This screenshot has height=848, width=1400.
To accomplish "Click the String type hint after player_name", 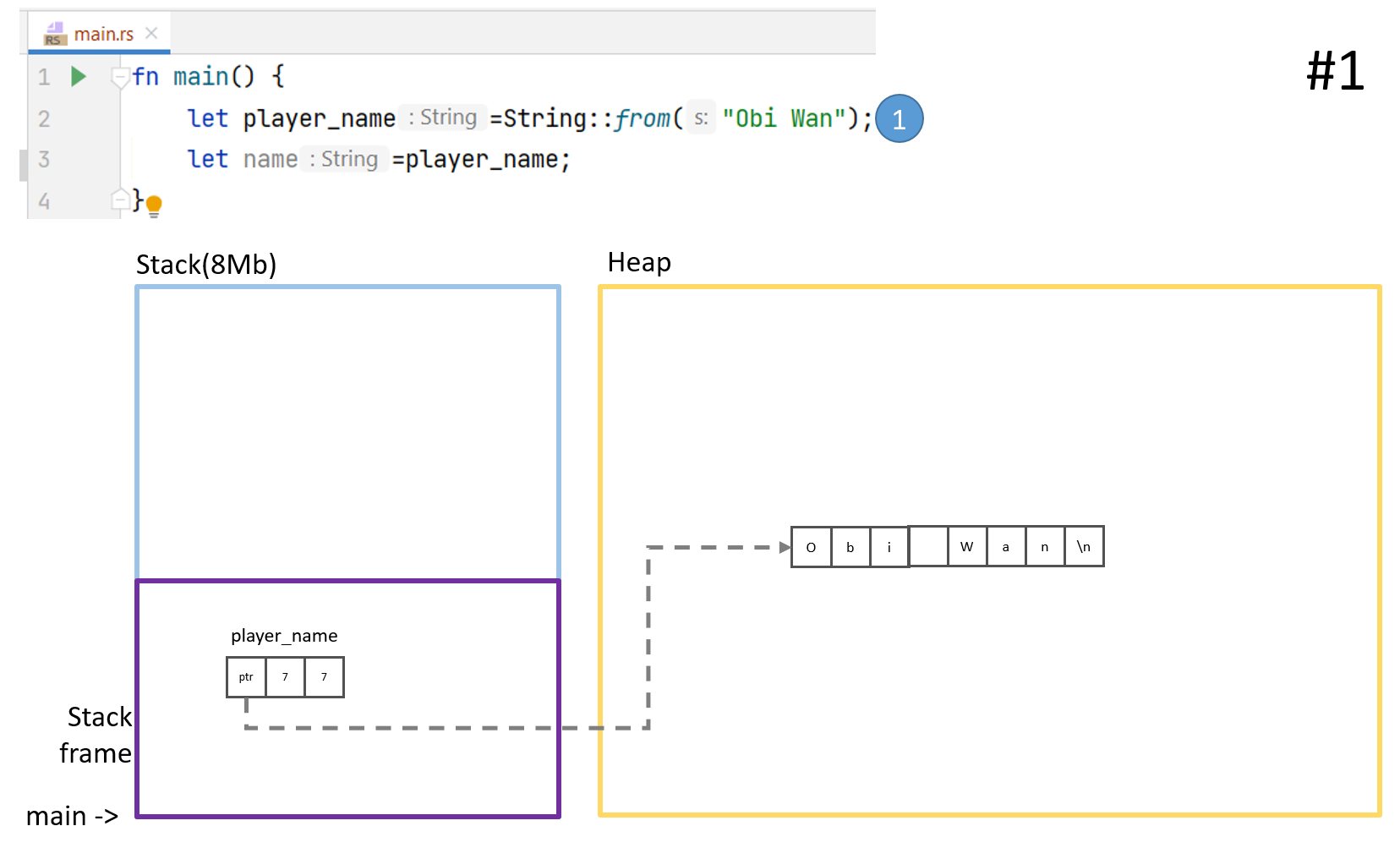I will pyautogui.click(x=443, y=118).
